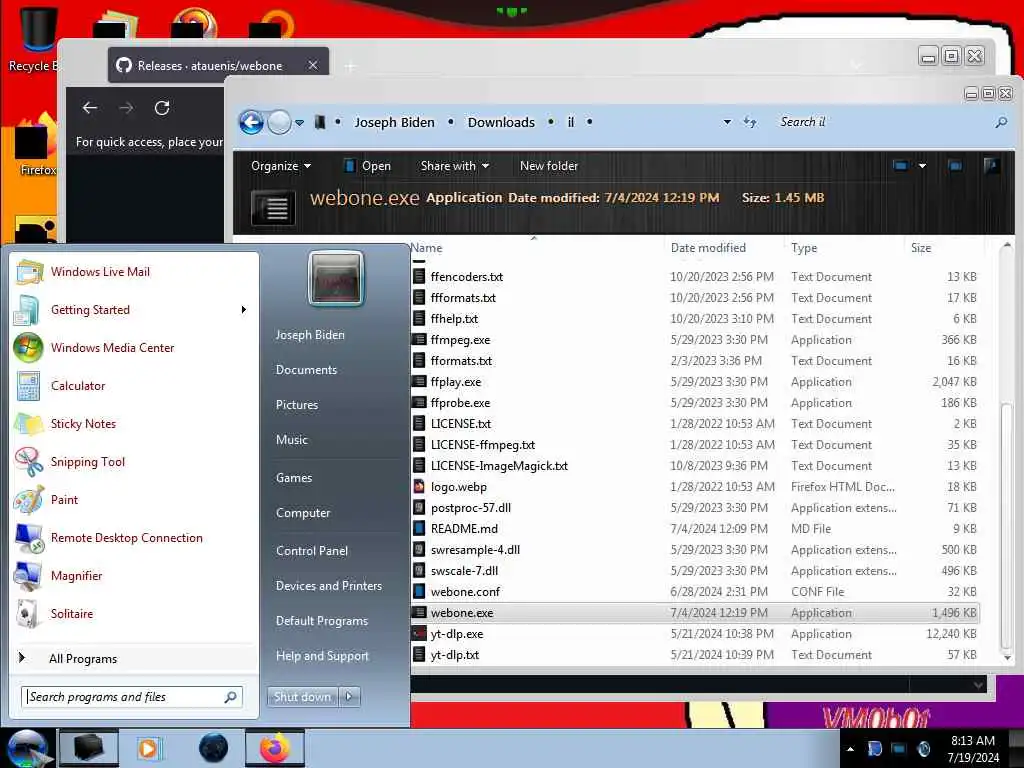This screenshot has height=768, width=1024.
Task: Open Paint from Start menu
Action: pos(64,500)
